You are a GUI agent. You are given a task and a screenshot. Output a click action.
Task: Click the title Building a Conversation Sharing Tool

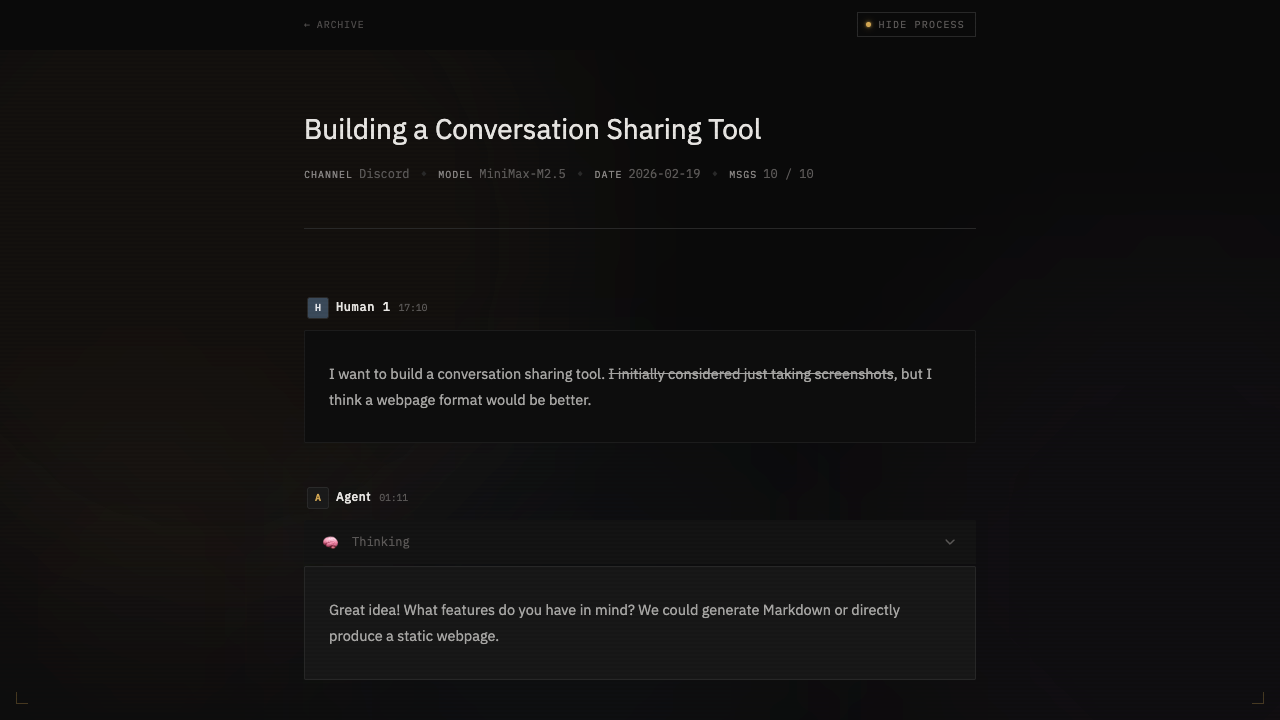(532, 129)
